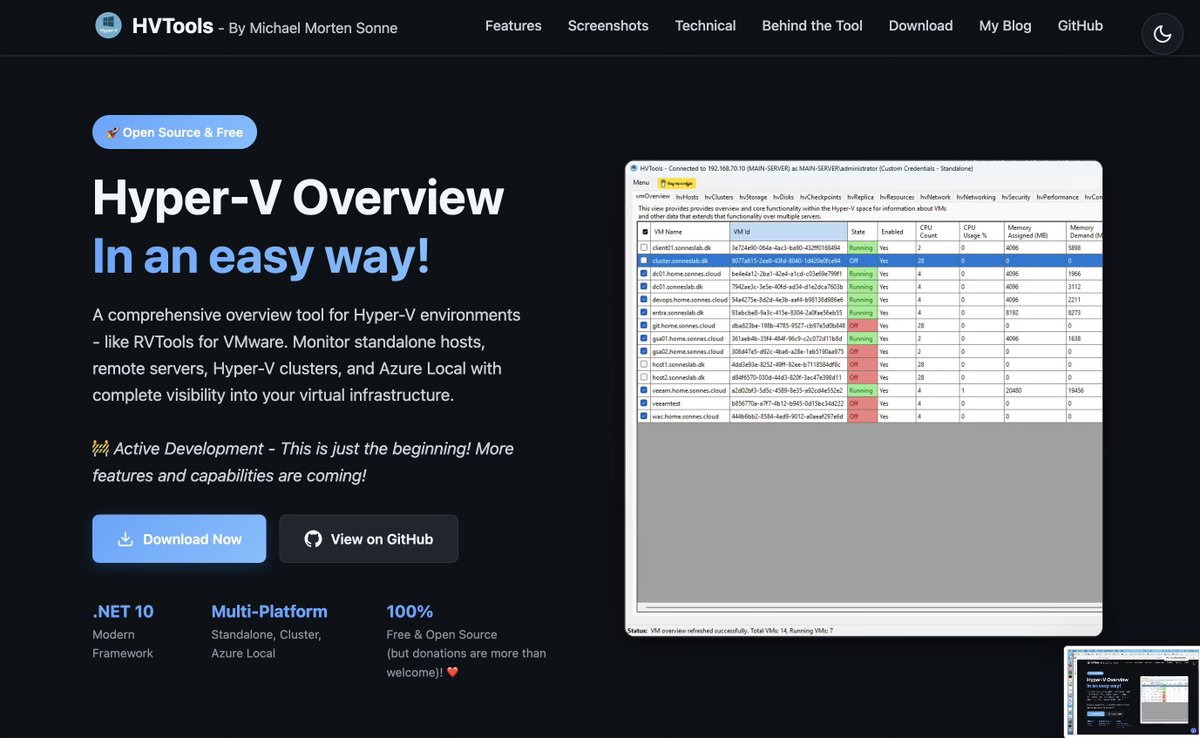Viewport: 1200px width, 738px height.
Task: Click the HVTools application screenshot image
Action: click(864, 398)
